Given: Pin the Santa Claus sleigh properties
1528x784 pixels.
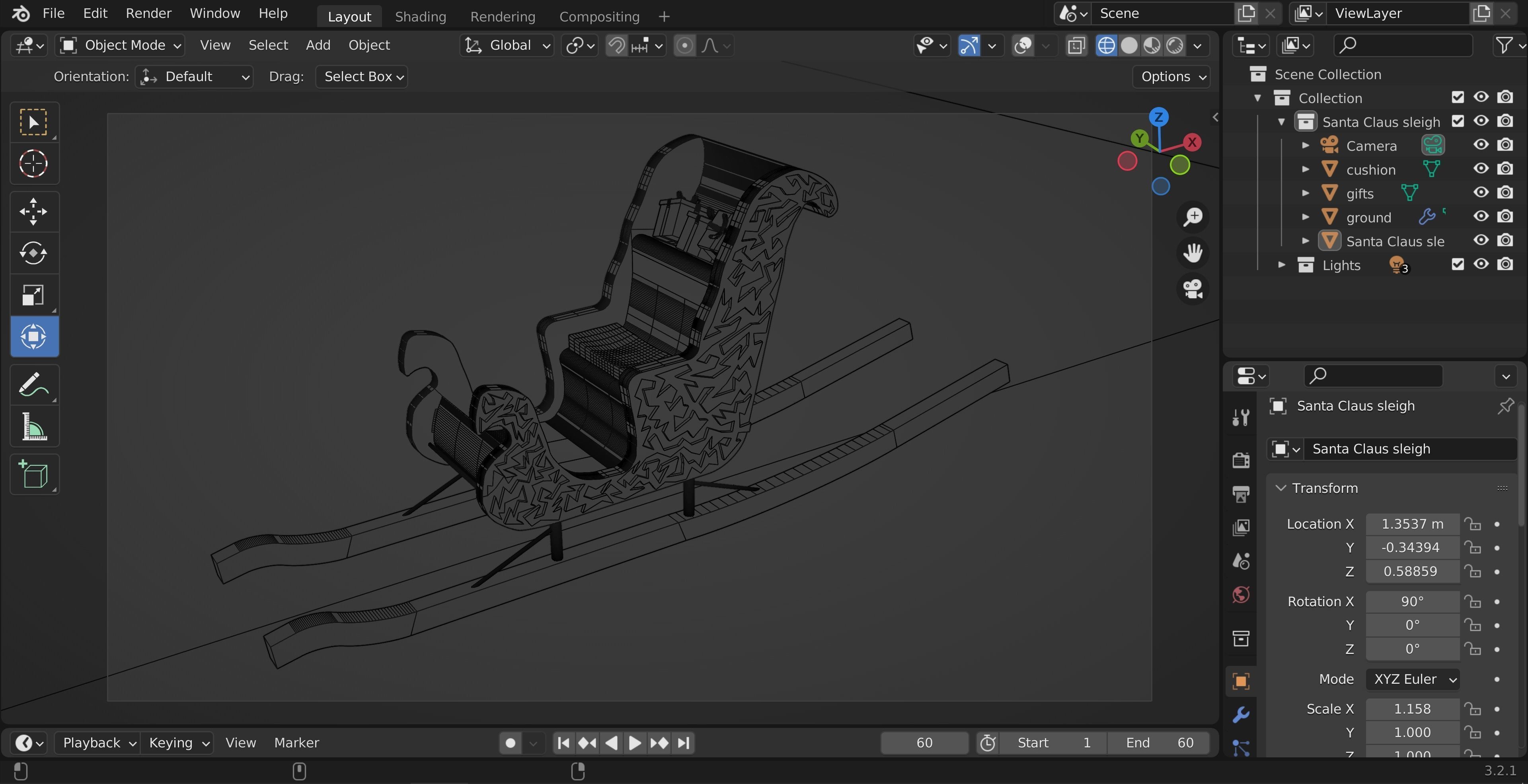Looking at the screenshot, I should [x=1505, y=406].
